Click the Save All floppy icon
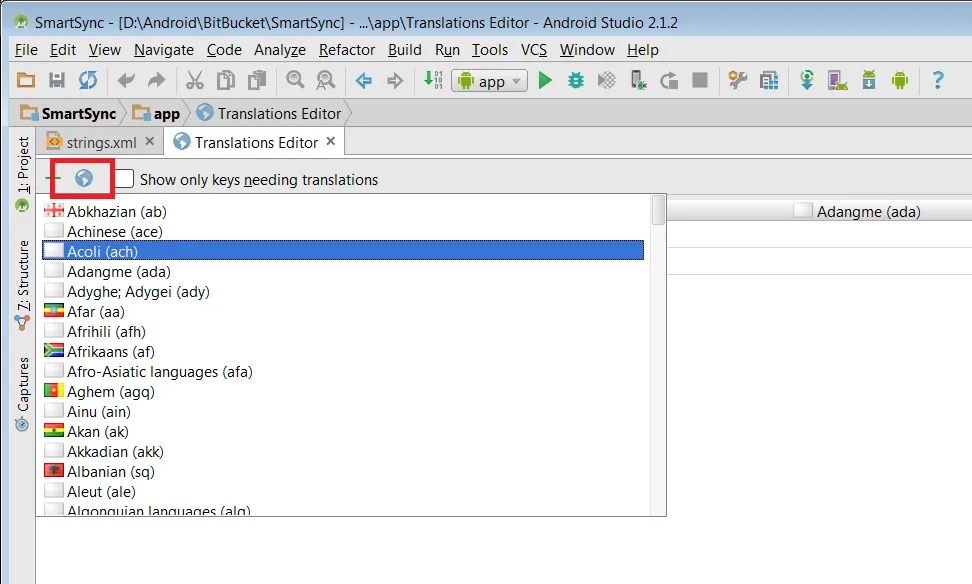The image size is (972, 584). (57, 80)
